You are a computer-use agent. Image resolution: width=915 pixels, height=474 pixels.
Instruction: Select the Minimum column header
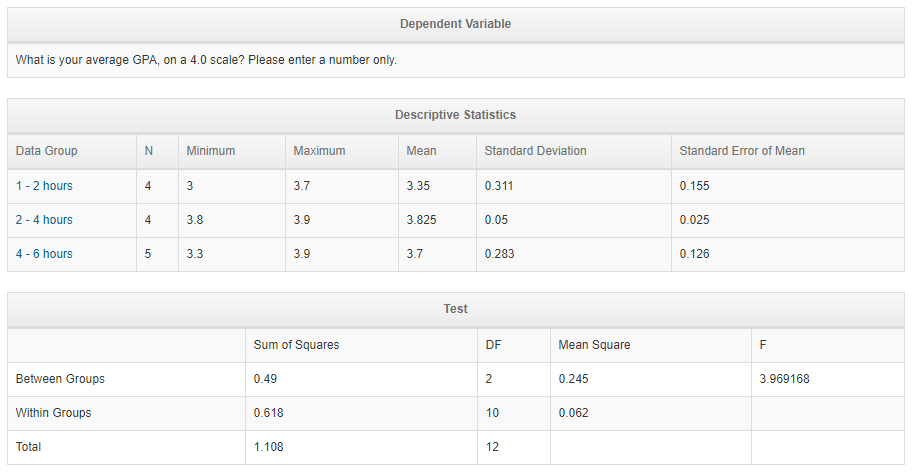pyautogui.click(x=211, y=151)
